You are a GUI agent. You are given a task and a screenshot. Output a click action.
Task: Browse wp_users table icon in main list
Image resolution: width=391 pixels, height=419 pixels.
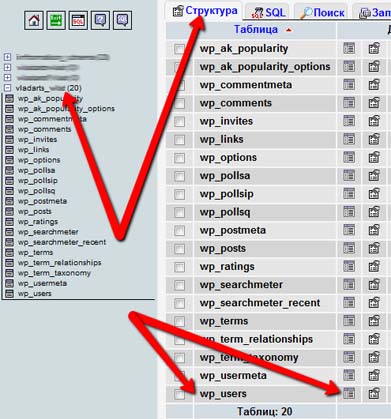coord(349,394)
